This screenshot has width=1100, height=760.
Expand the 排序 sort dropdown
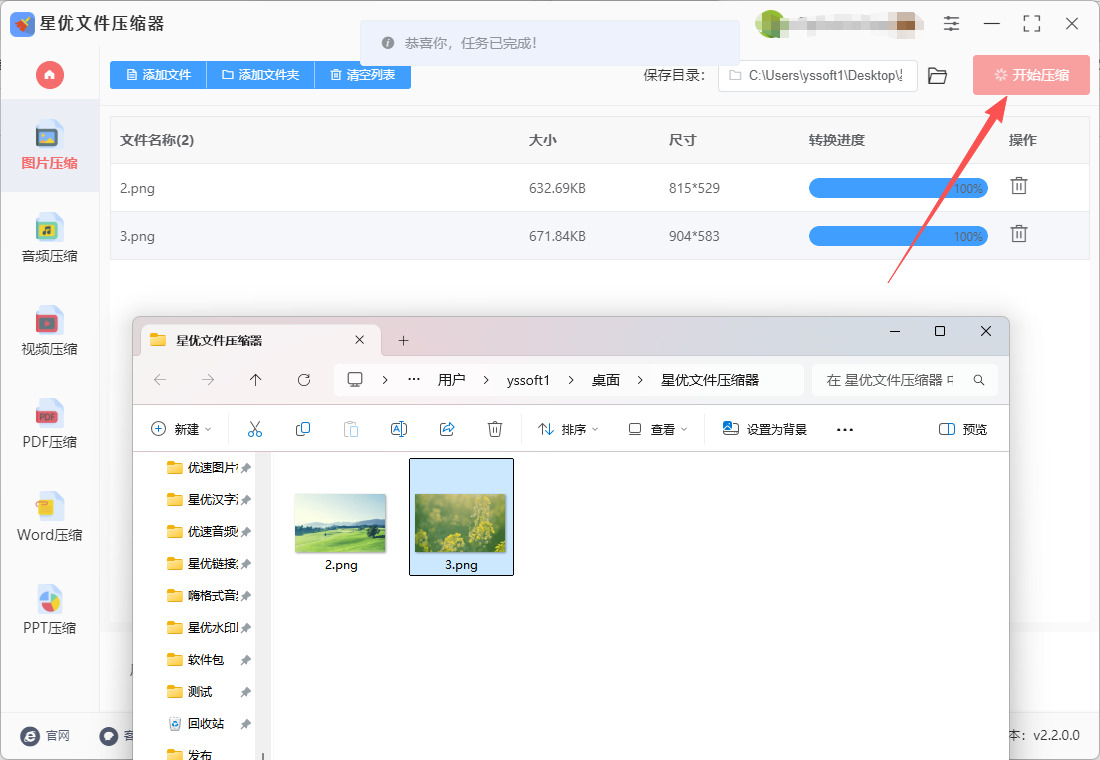568,429
